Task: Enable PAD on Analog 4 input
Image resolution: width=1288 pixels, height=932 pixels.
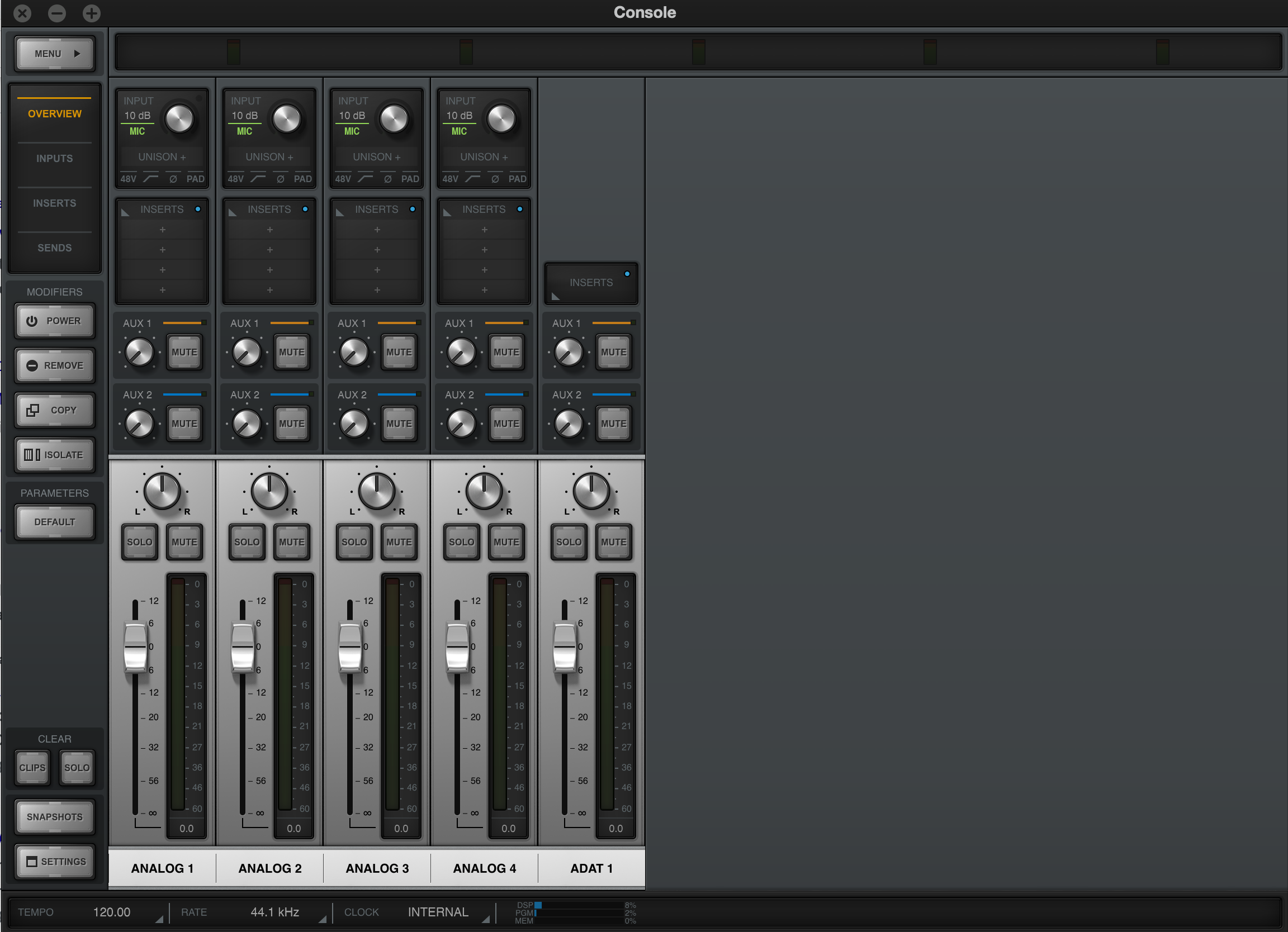Action: pos(517,179)
